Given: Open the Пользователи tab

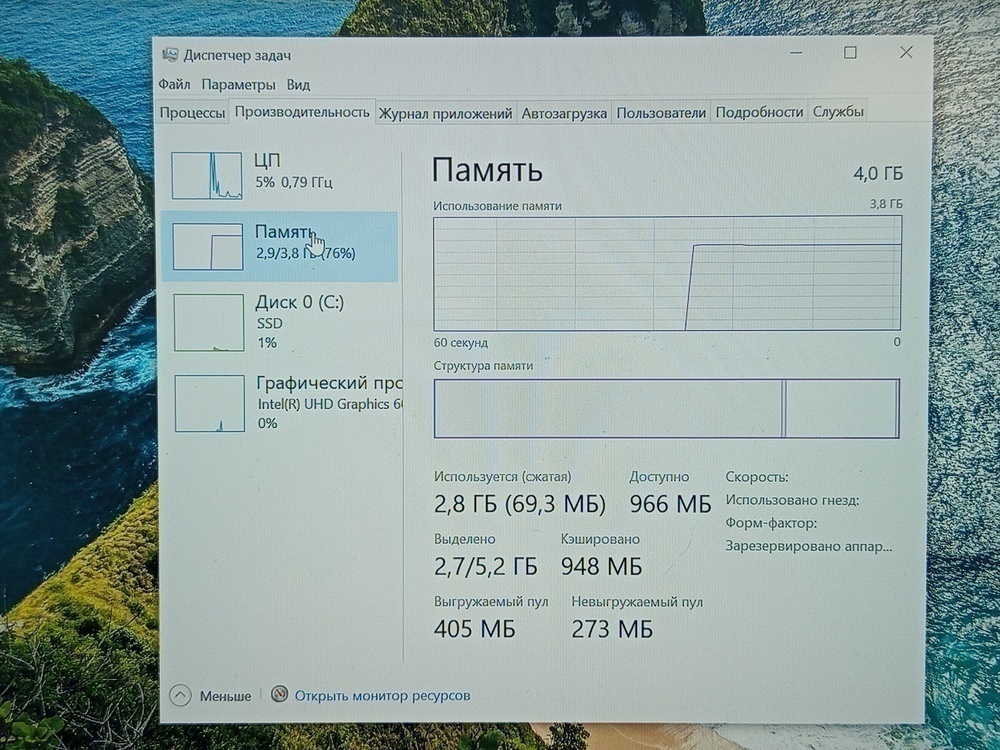Looking at the screenshot, I should [x=661, y=113].
